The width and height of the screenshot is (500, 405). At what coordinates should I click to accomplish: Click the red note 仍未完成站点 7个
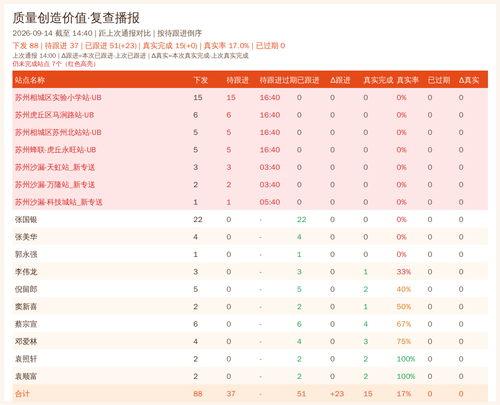[x=54, y=64]
